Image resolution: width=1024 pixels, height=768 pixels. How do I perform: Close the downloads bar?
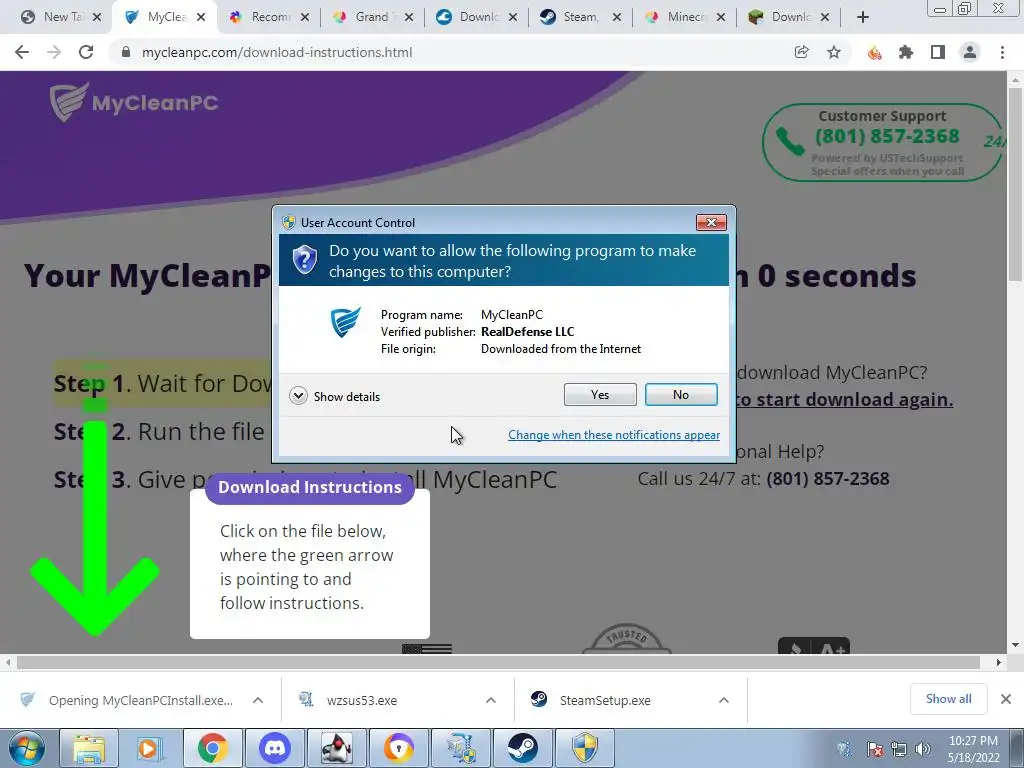point(1006,699)
